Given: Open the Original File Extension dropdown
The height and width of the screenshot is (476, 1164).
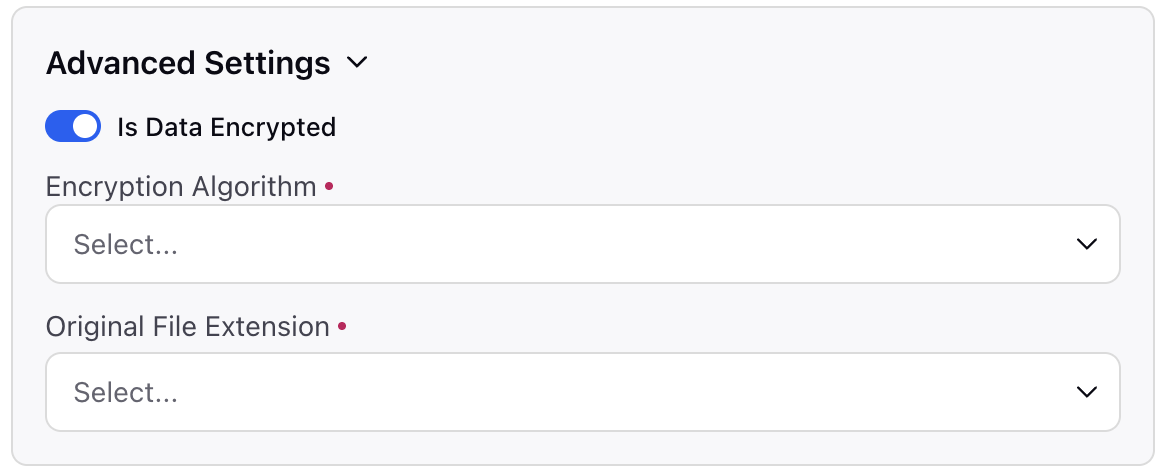Looking at the screenshot, I should coord(583,391).
